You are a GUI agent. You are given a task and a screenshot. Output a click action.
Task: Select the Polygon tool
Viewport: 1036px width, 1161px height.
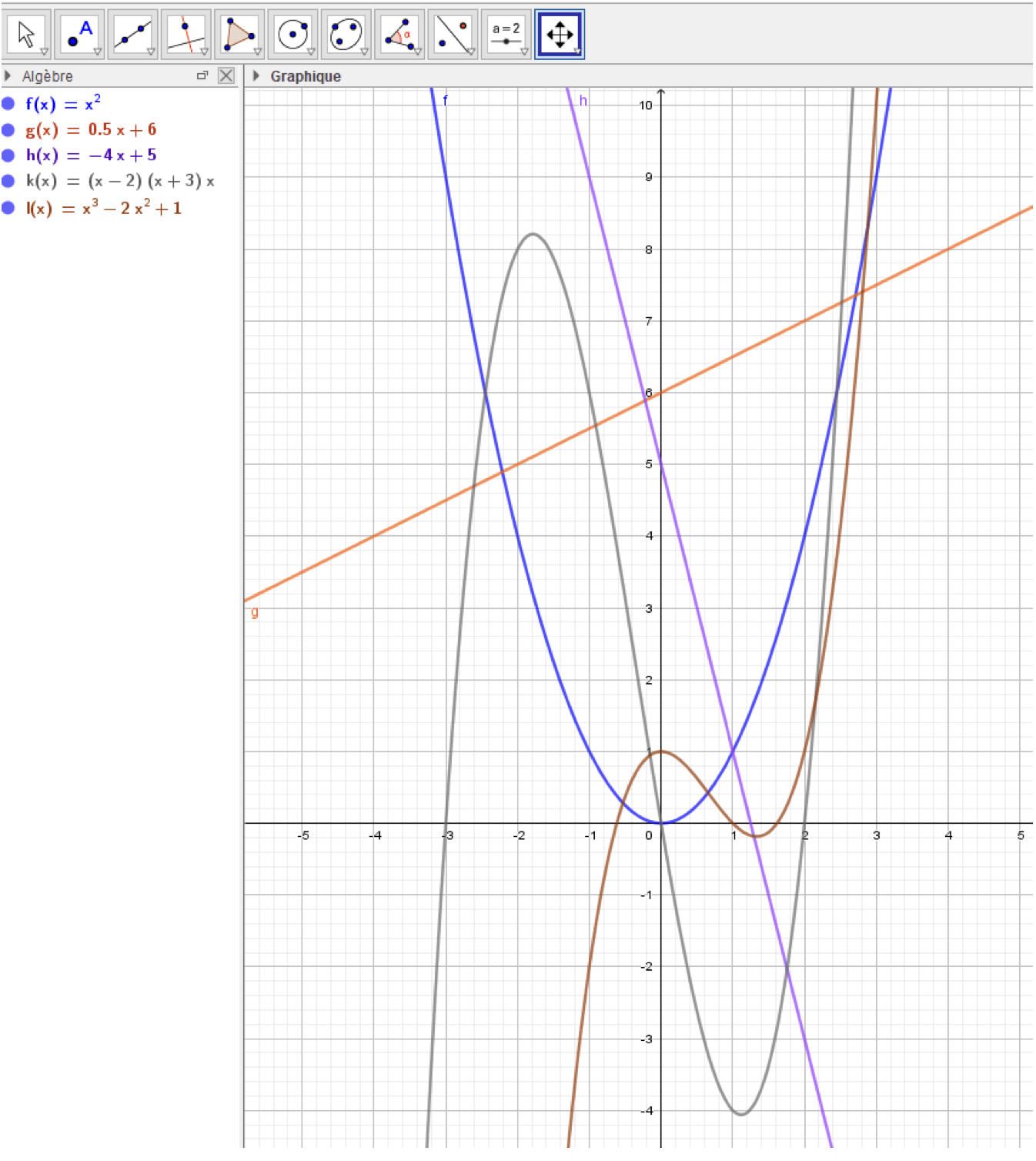click(x=239, y=35)
